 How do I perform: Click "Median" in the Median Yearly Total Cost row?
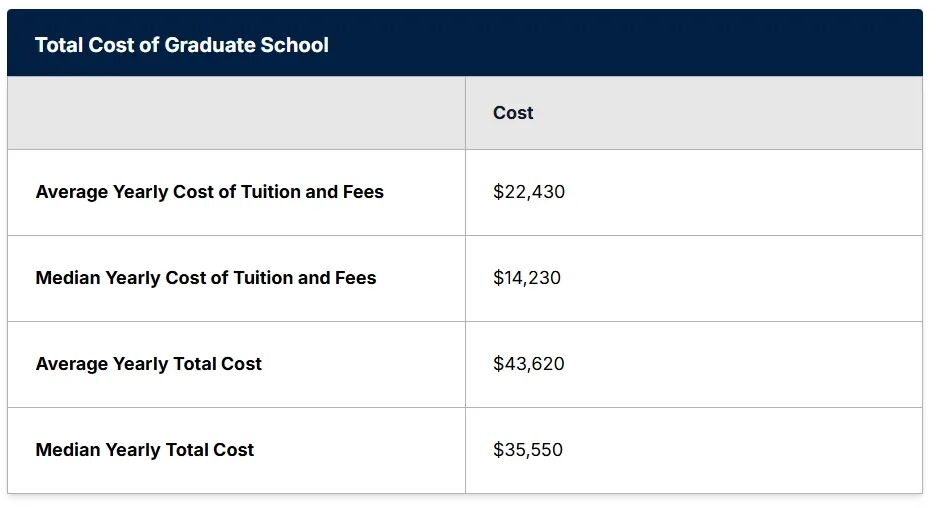point(68,450)
